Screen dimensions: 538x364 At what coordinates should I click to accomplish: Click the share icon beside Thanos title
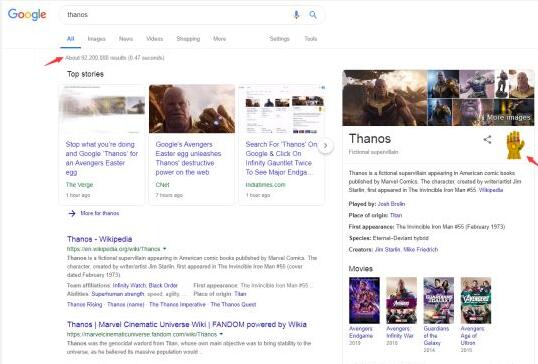(x=487, y=139)
